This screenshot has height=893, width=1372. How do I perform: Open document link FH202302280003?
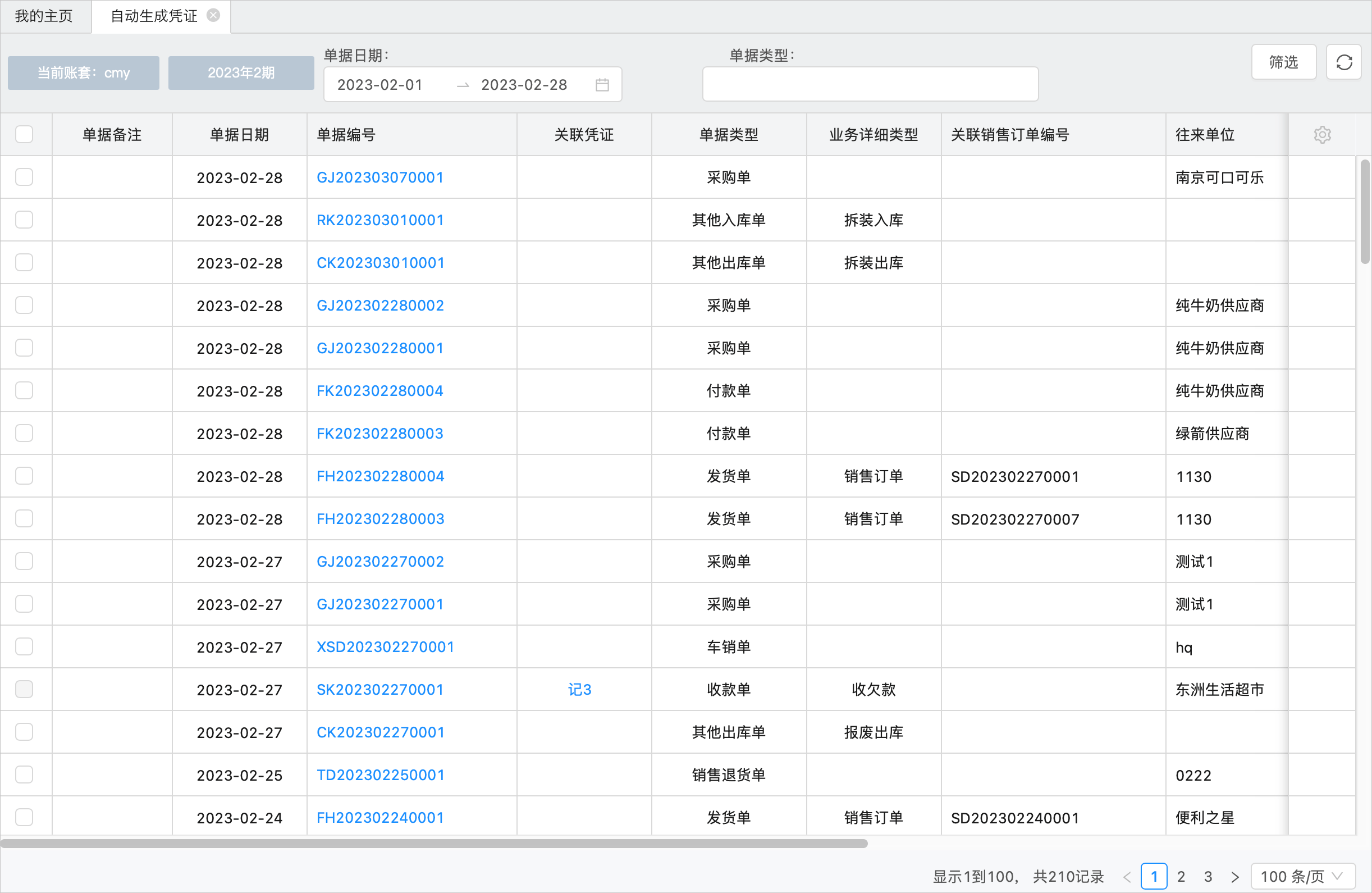click(x=381, y=518)
